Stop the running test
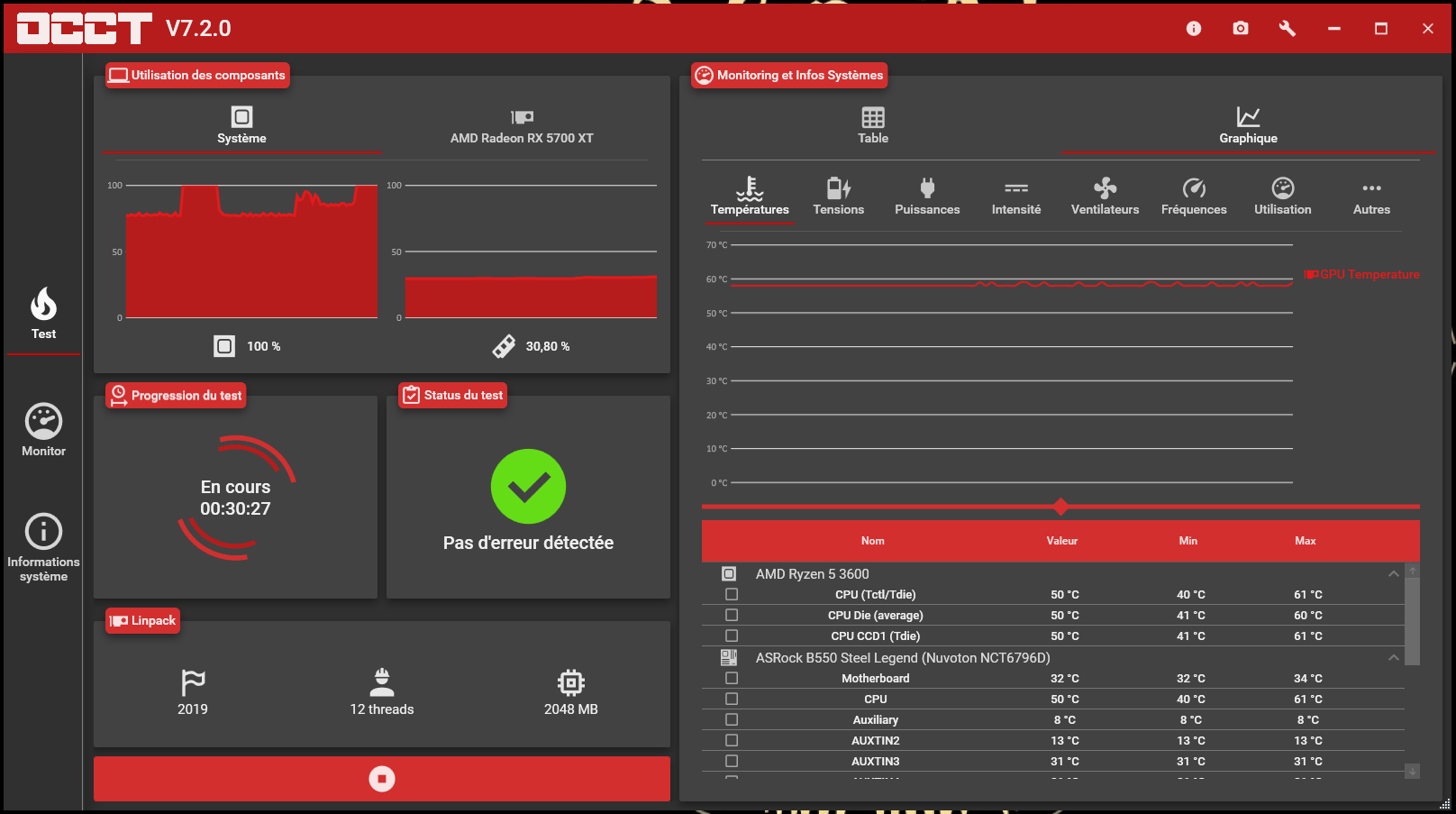 click(381, 779)
